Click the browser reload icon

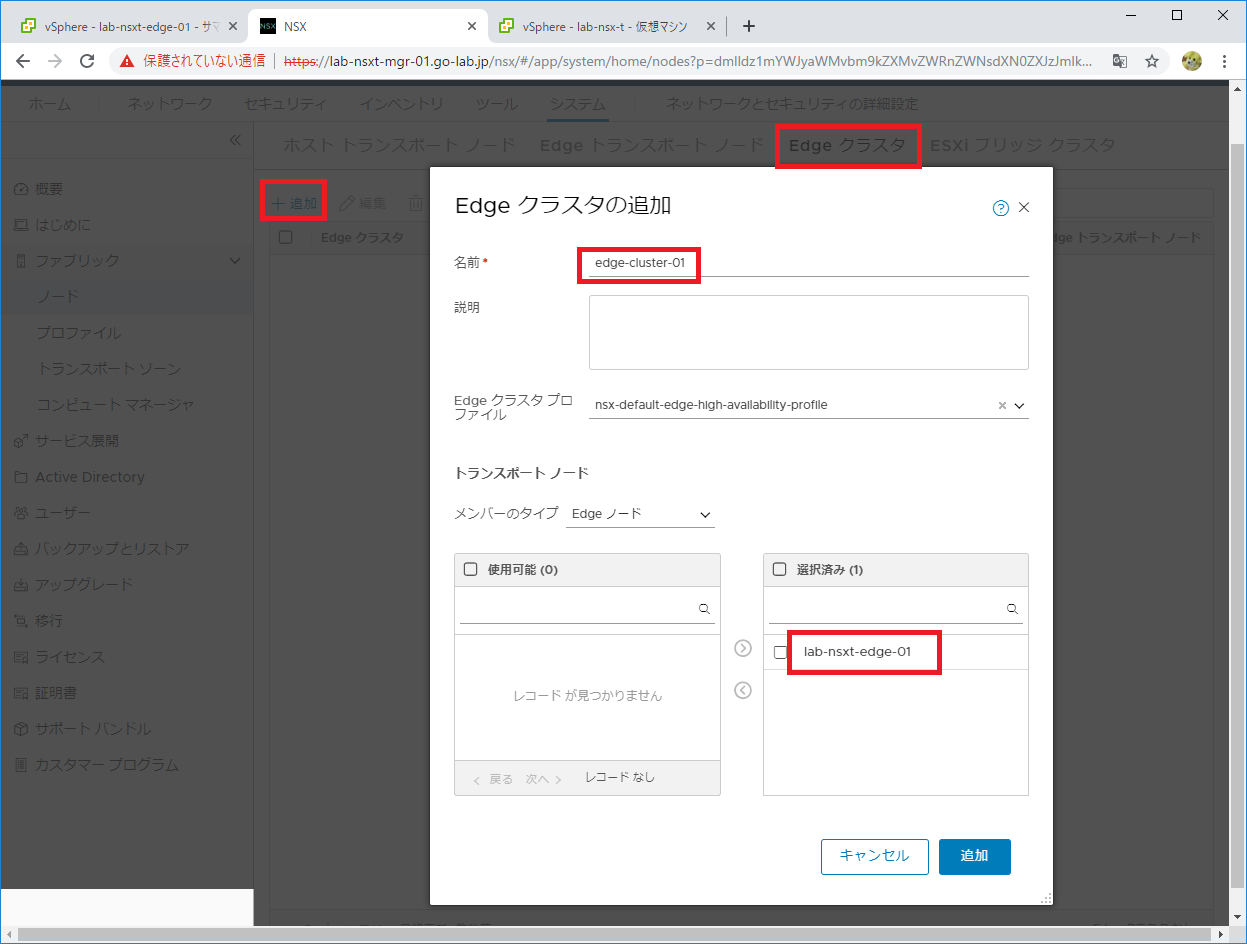click(x=87, y=61)
